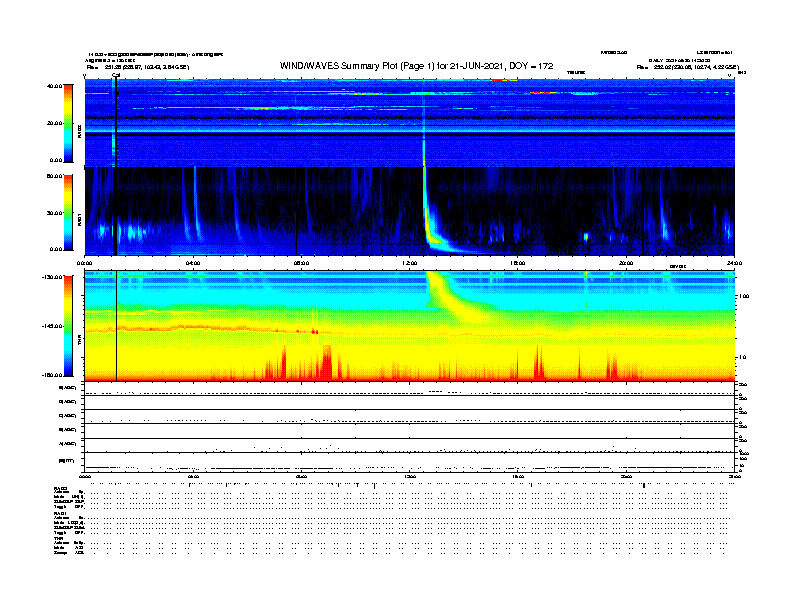
Task: Click the '40.00' label on RAD2 scale
Action: pyautogui.click(x=54, y=86)
